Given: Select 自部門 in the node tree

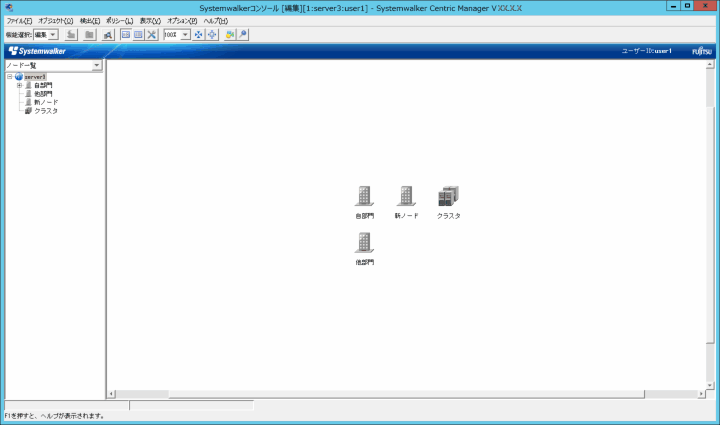Looking at the screenshot, I should click(43, 85).
